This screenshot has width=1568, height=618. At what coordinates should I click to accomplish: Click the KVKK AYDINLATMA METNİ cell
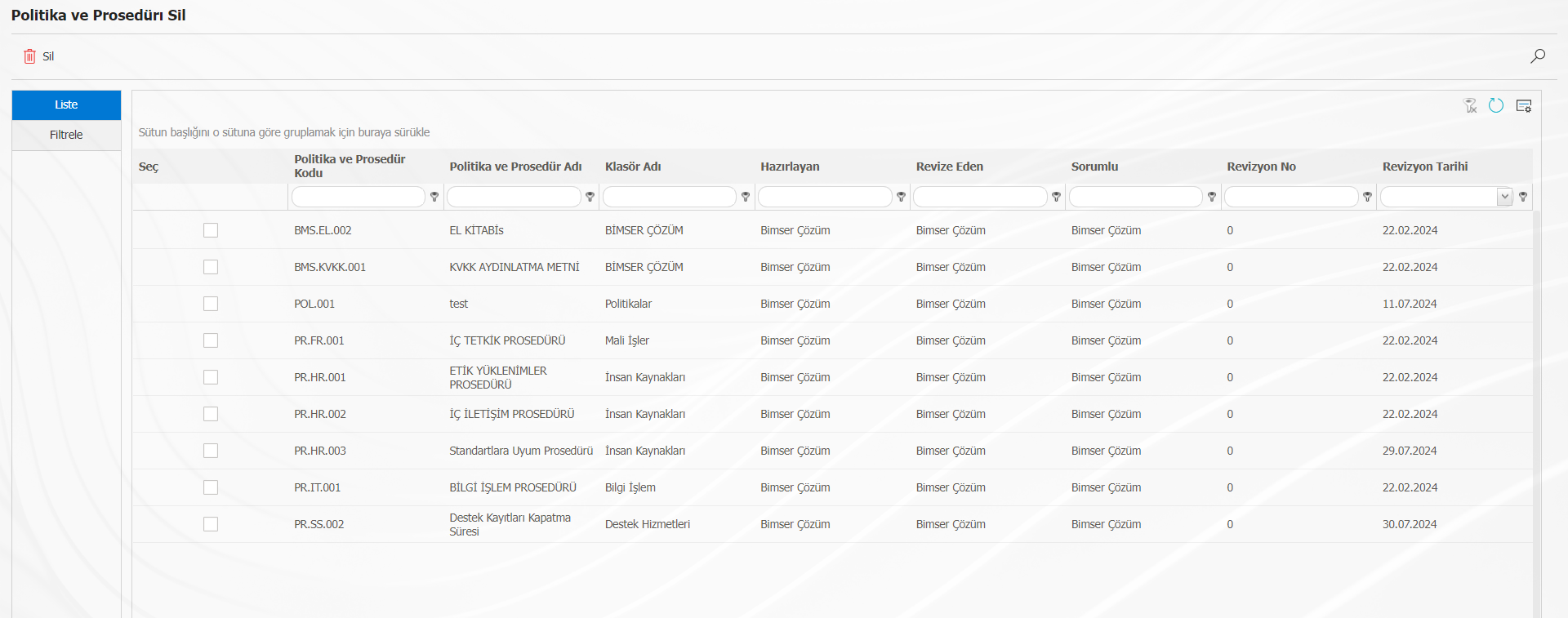point(514,267)
